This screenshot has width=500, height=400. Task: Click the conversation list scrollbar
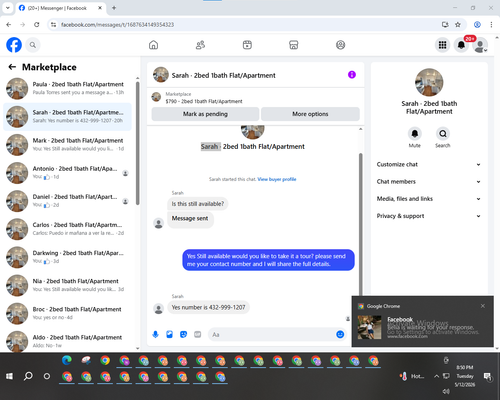point(138,143)
